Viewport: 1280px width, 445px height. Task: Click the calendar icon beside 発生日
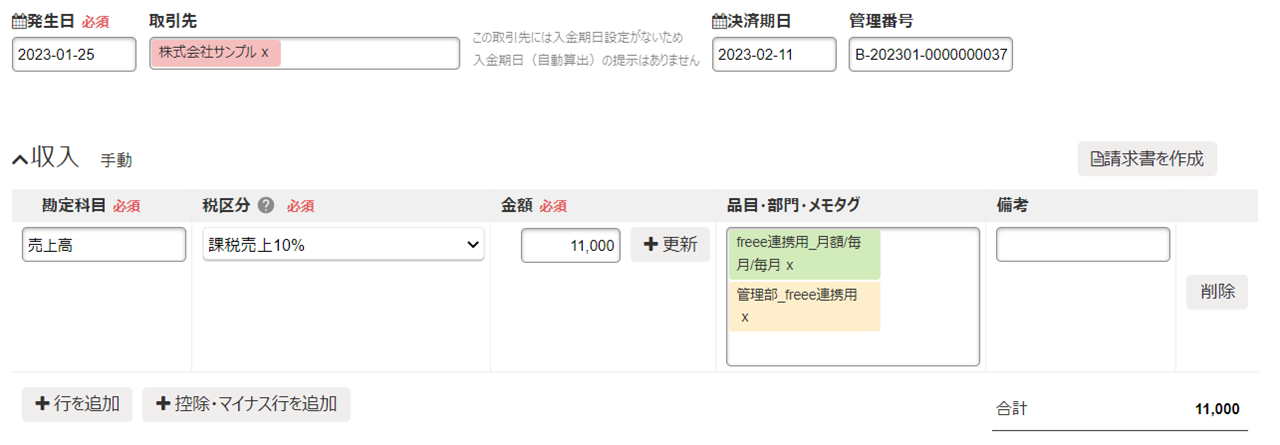click(18, 20)
